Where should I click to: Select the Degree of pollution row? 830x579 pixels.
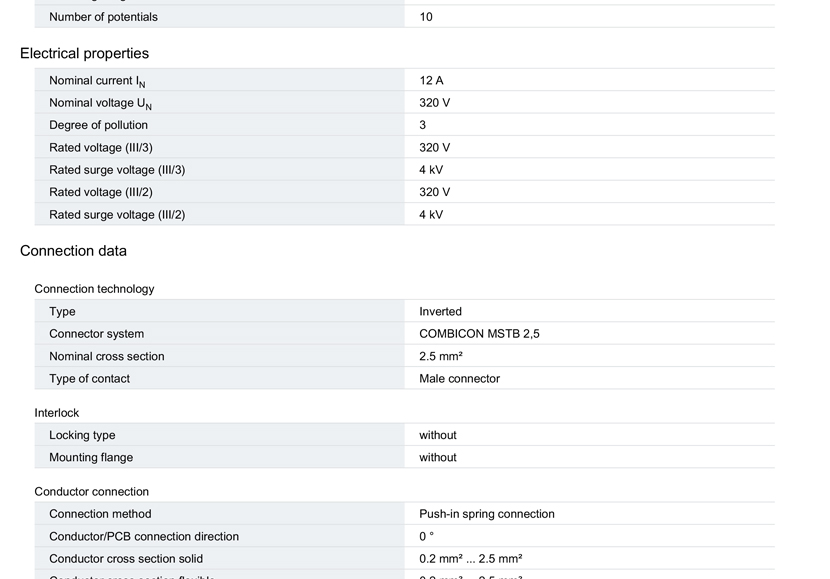[x=404, y=125]
